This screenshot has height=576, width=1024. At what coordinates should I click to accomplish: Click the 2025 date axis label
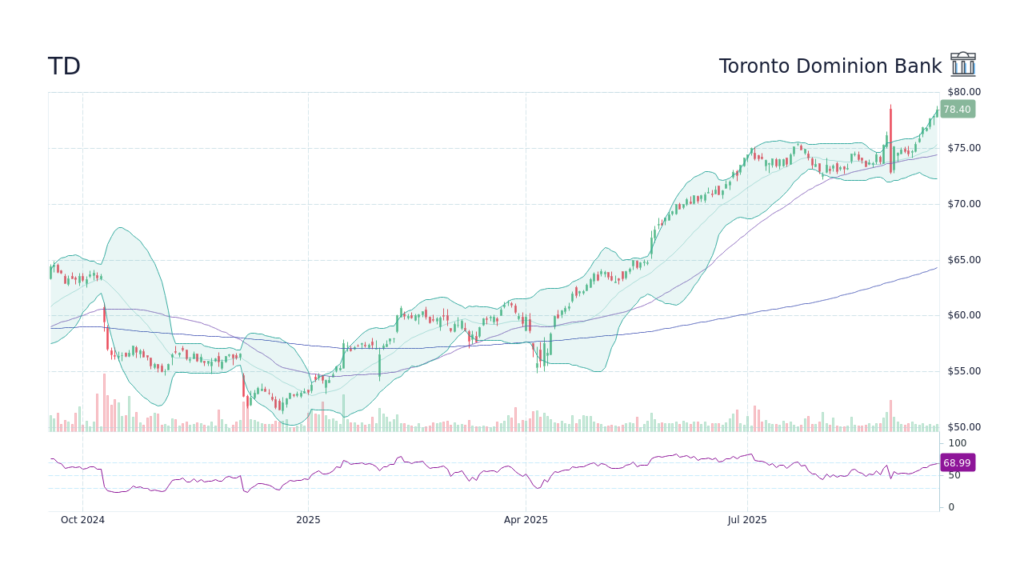[x=308, y=520]
